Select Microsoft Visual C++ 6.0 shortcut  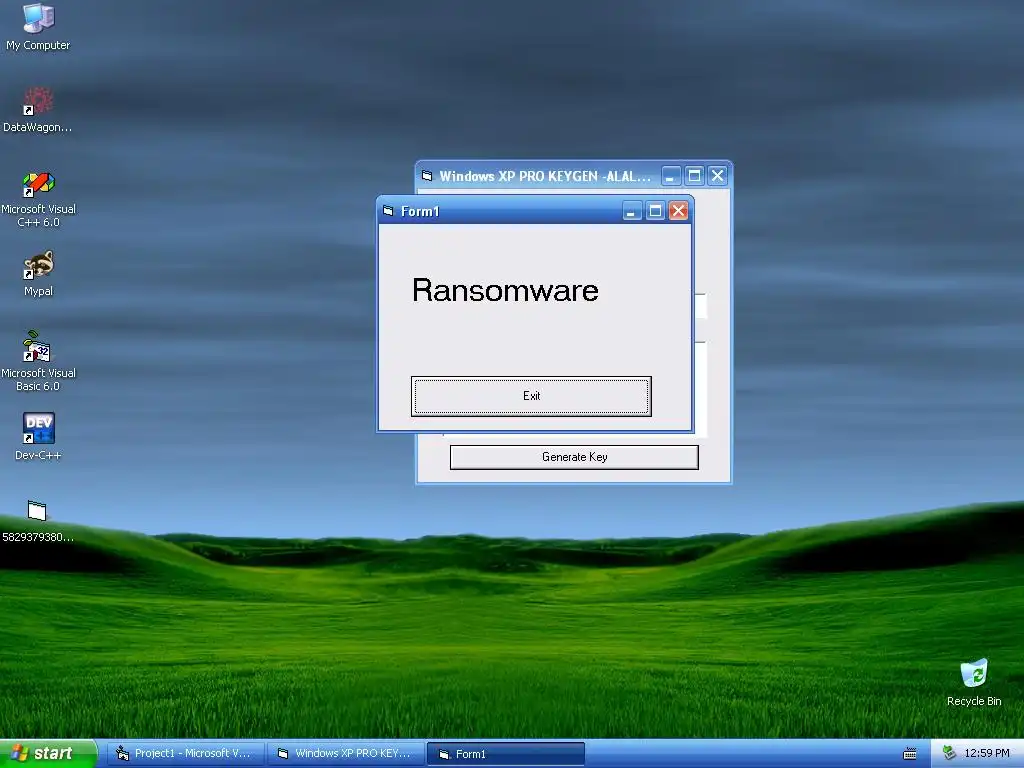coord(38,199)
